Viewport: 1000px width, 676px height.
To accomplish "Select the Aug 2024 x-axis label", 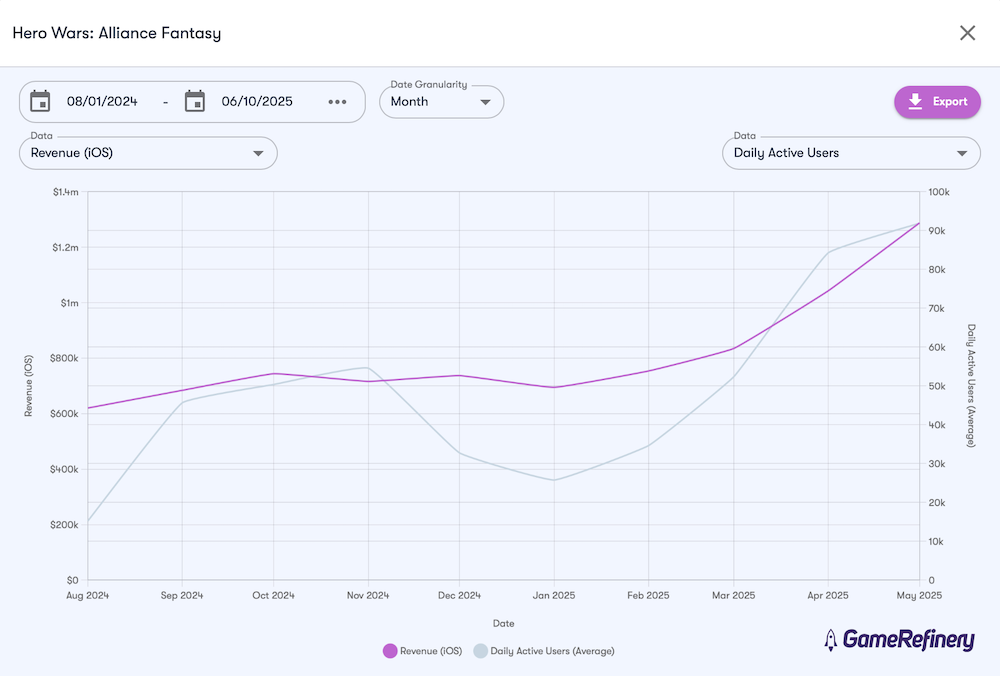I will [87, 596].
